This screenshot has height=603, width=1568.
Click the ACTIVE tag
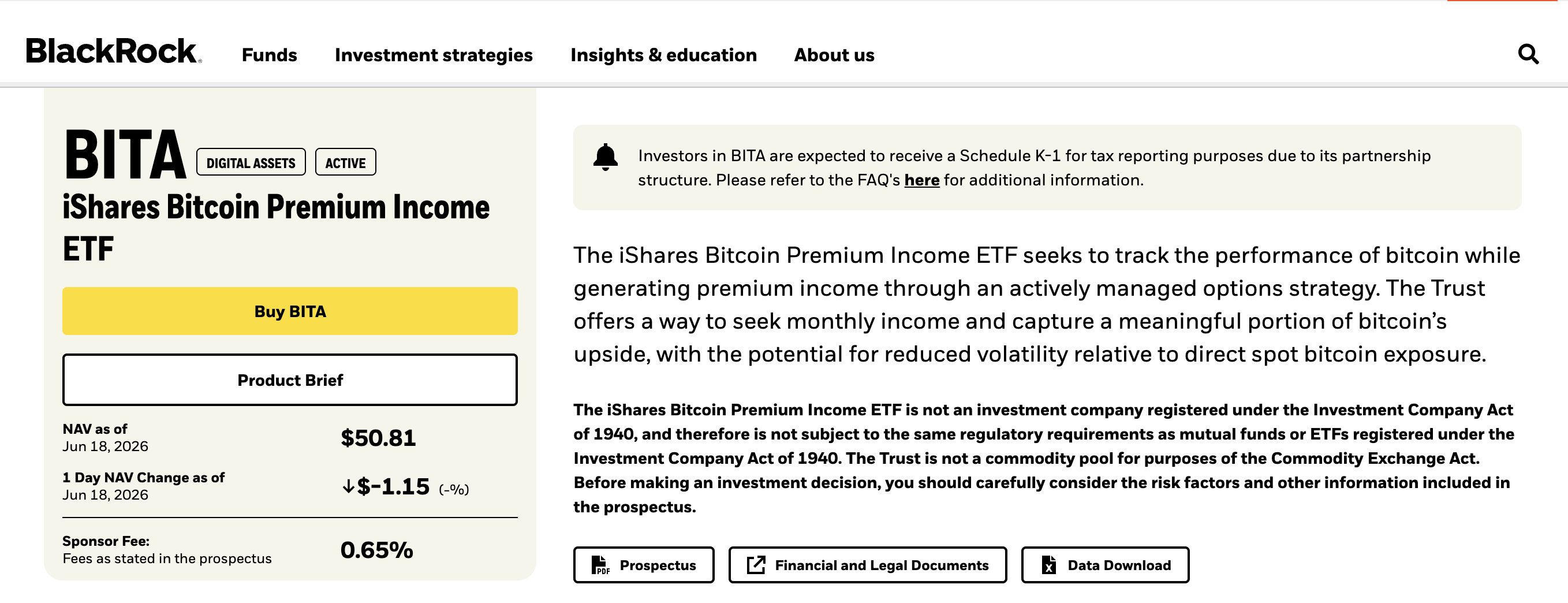pyautogui.click(x=345, y=162)
